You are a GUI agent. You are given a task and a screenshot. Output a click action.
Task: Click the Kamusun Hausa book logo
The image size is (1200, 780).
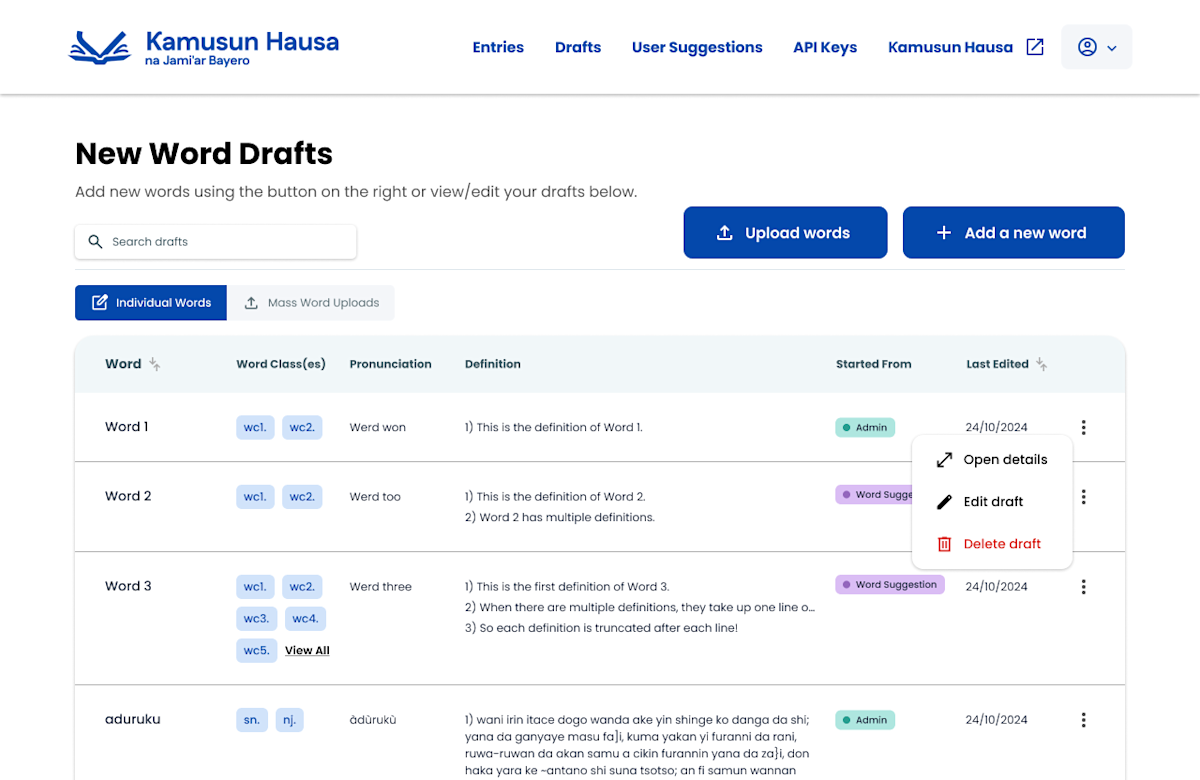click(x=99, y=46)
